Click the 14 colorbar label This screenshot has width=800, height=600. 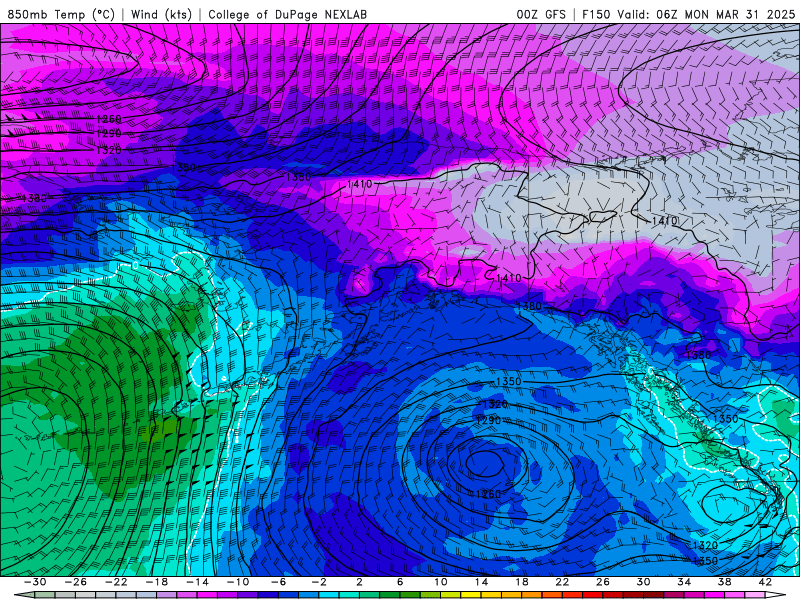[x=481, y=582]
